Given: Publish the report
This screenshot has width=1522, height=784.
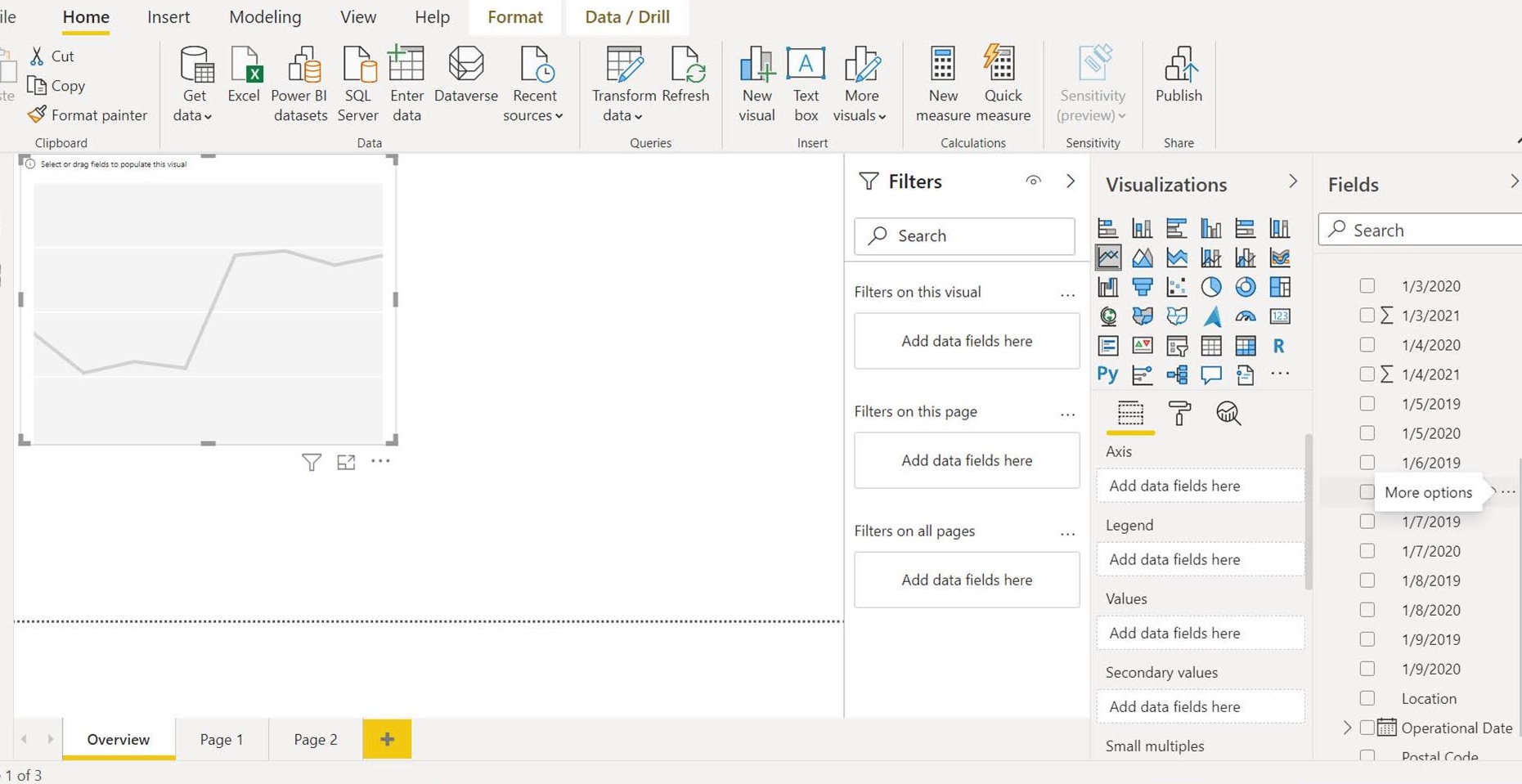Looking at the screenshot, I should 1179,75.
